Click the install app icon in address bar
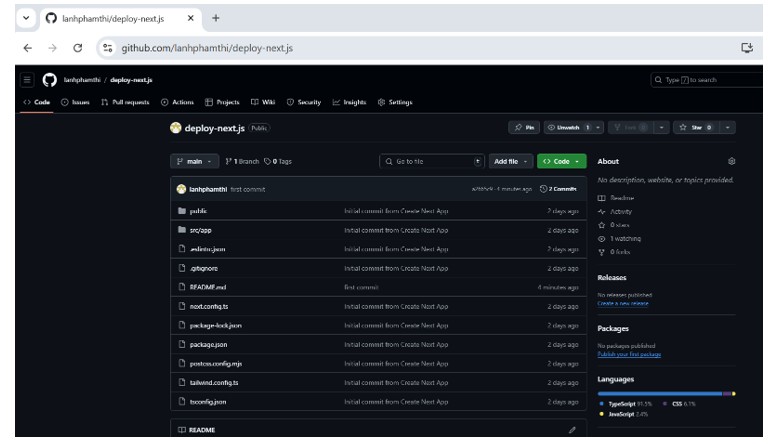The width and height of the screenshot is (775, 444). [x=747, y=48]
